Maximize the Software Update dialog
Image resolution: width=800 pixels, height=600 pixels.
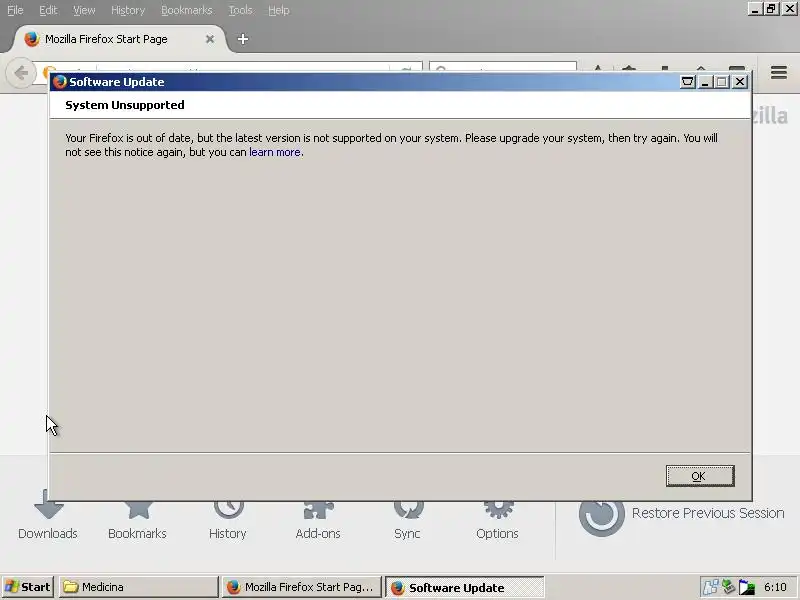721,82
